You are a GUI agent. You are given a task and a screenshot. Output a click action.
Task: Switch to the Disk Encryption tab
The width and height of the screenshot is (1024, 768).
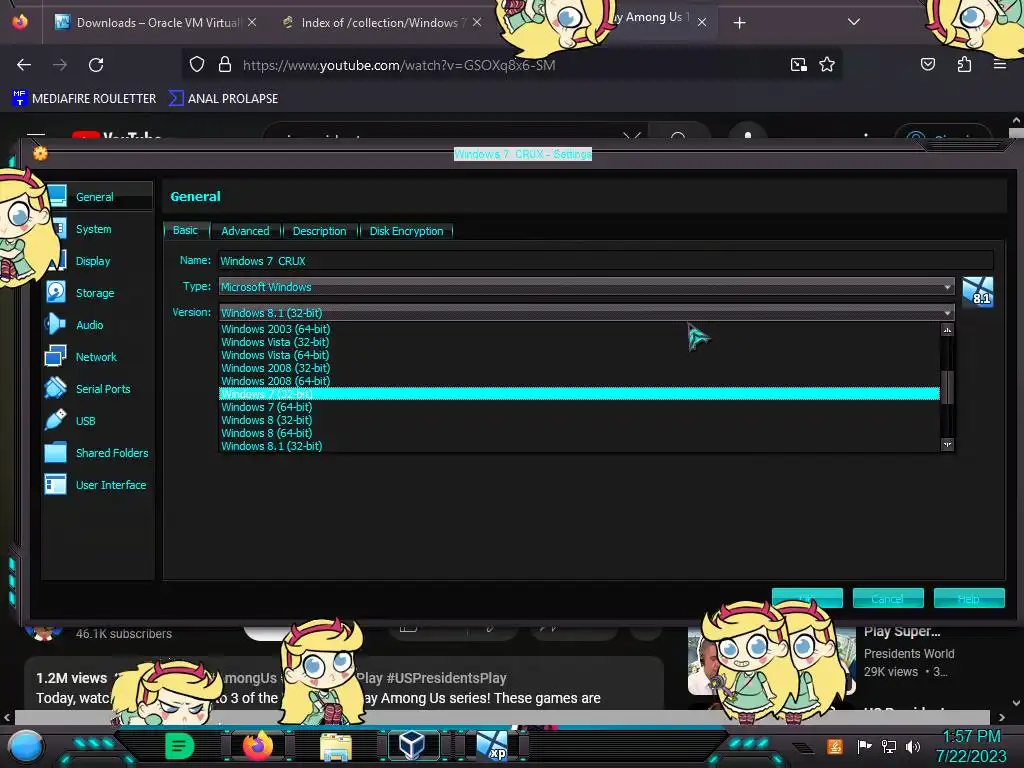(x=406, y=231)
